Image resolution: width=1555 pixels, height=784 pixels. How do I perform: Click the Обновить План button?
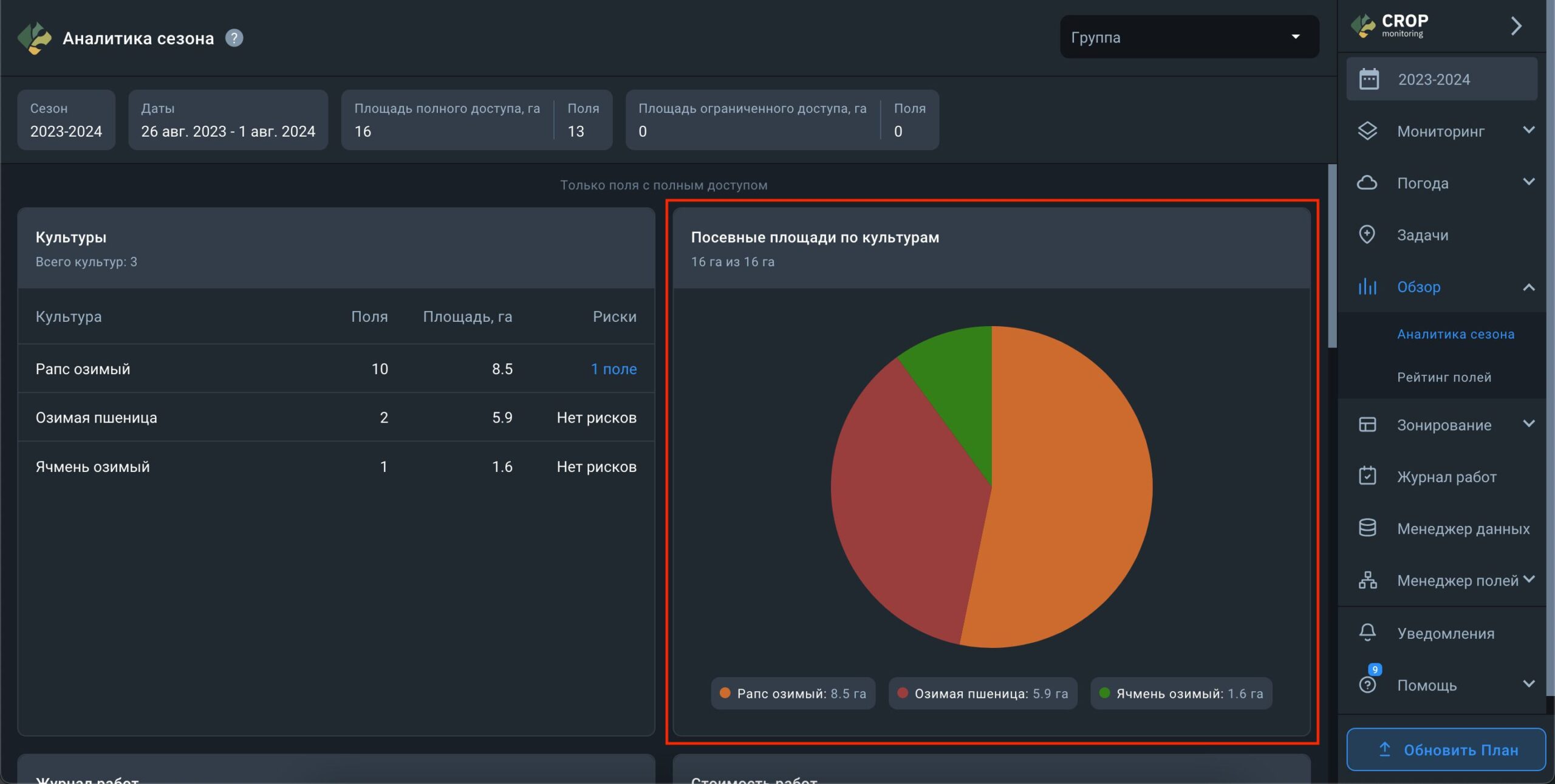(1446, 750)
